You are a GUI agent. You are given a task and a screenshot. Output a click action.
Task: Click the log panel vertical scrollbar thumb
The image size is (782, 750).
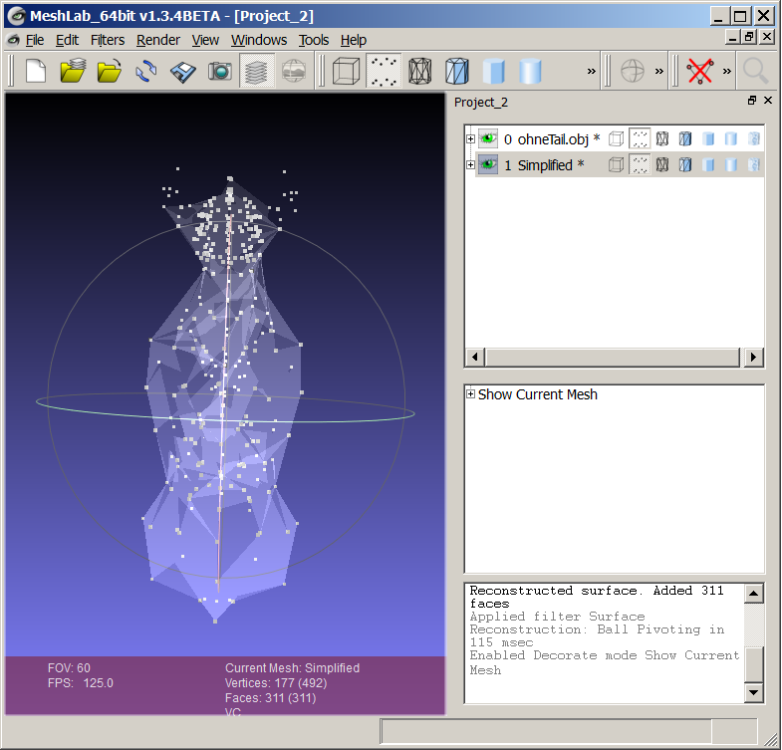click(x=754, y=664)
